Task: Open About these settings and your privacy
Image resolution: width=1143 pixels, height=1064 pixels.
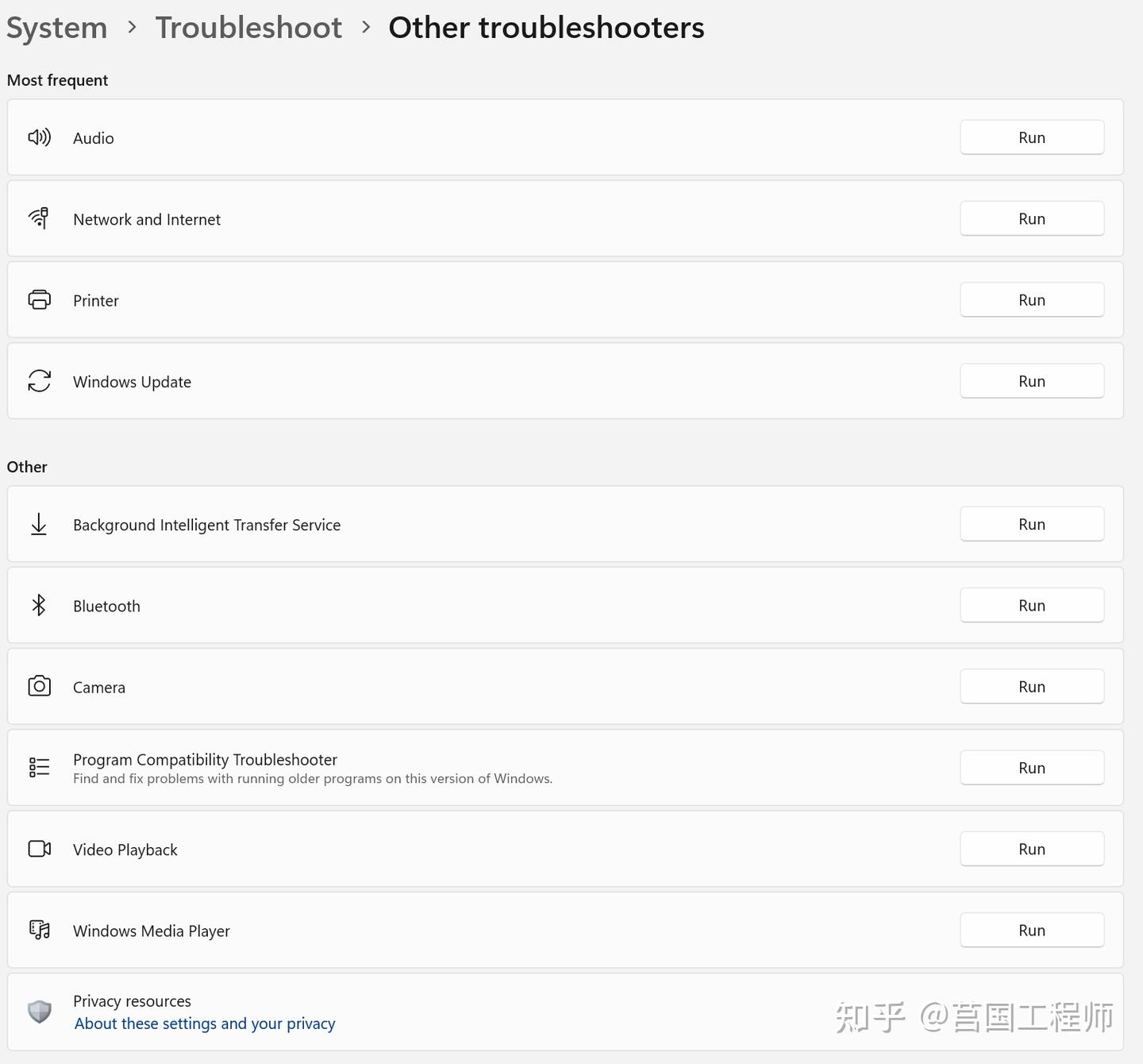Action: click(205, 1024)
